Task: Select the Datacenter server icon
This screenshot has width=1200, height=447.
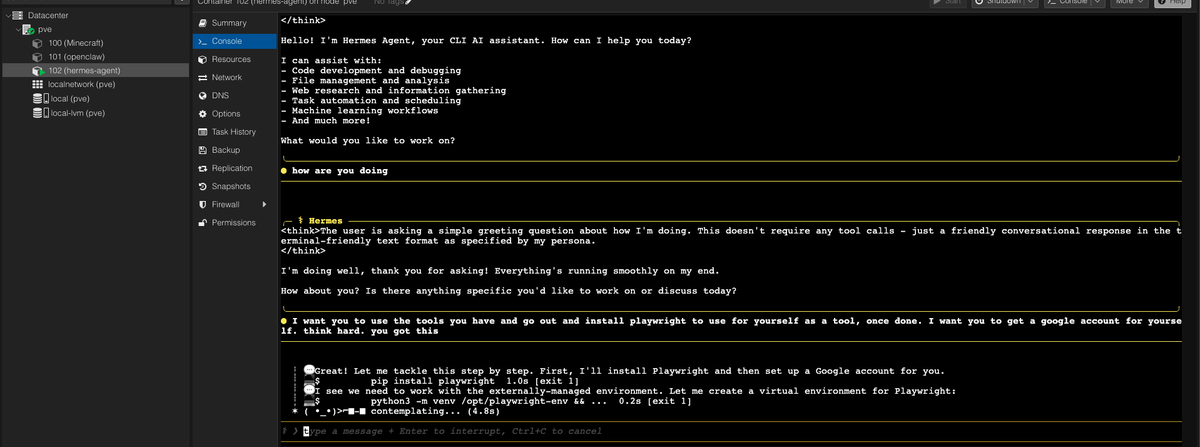Action: (18, 16)
